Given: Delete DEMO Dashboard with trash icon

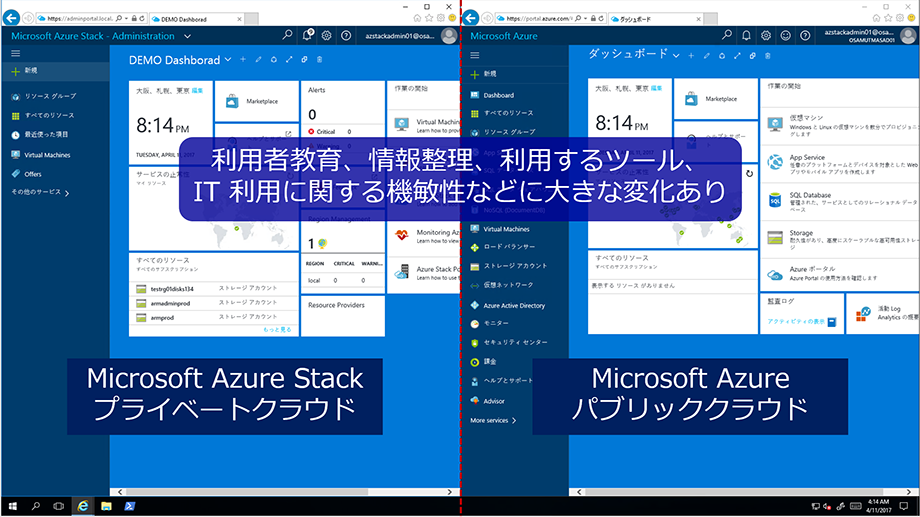Looking at the screenshot, I should pos(320,59).
